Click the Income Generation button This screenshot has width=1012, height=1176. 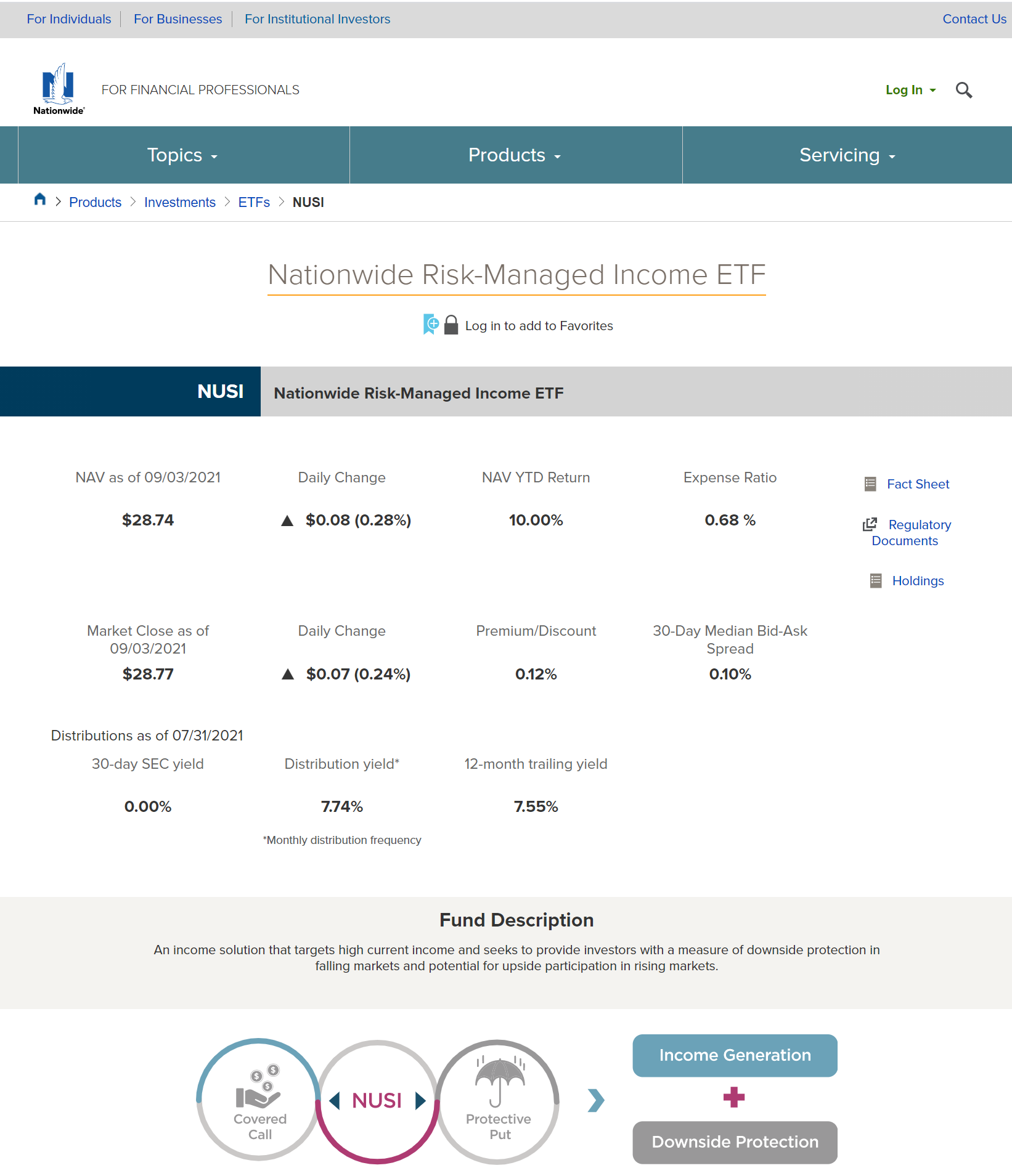pyautogui.click(x=735, y=1055)
